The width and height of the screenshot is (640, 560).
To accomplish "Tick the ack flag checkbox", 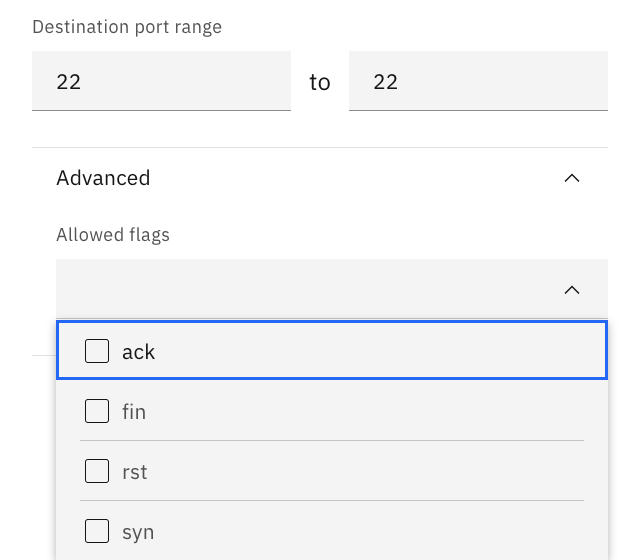I will (x=97, y=351).
